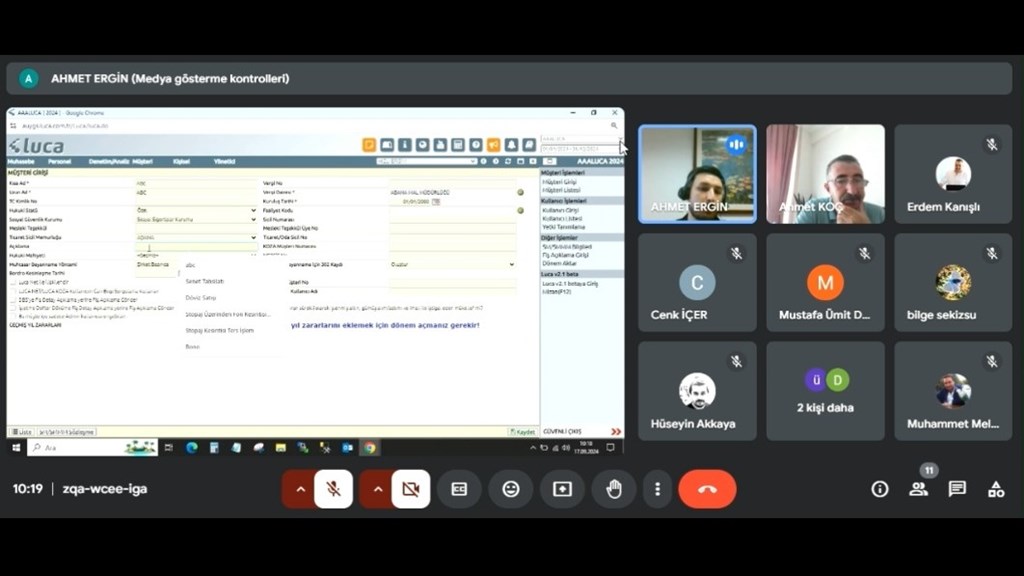
Task: Open the three-dot more options menu
Action: pos(657,489)
